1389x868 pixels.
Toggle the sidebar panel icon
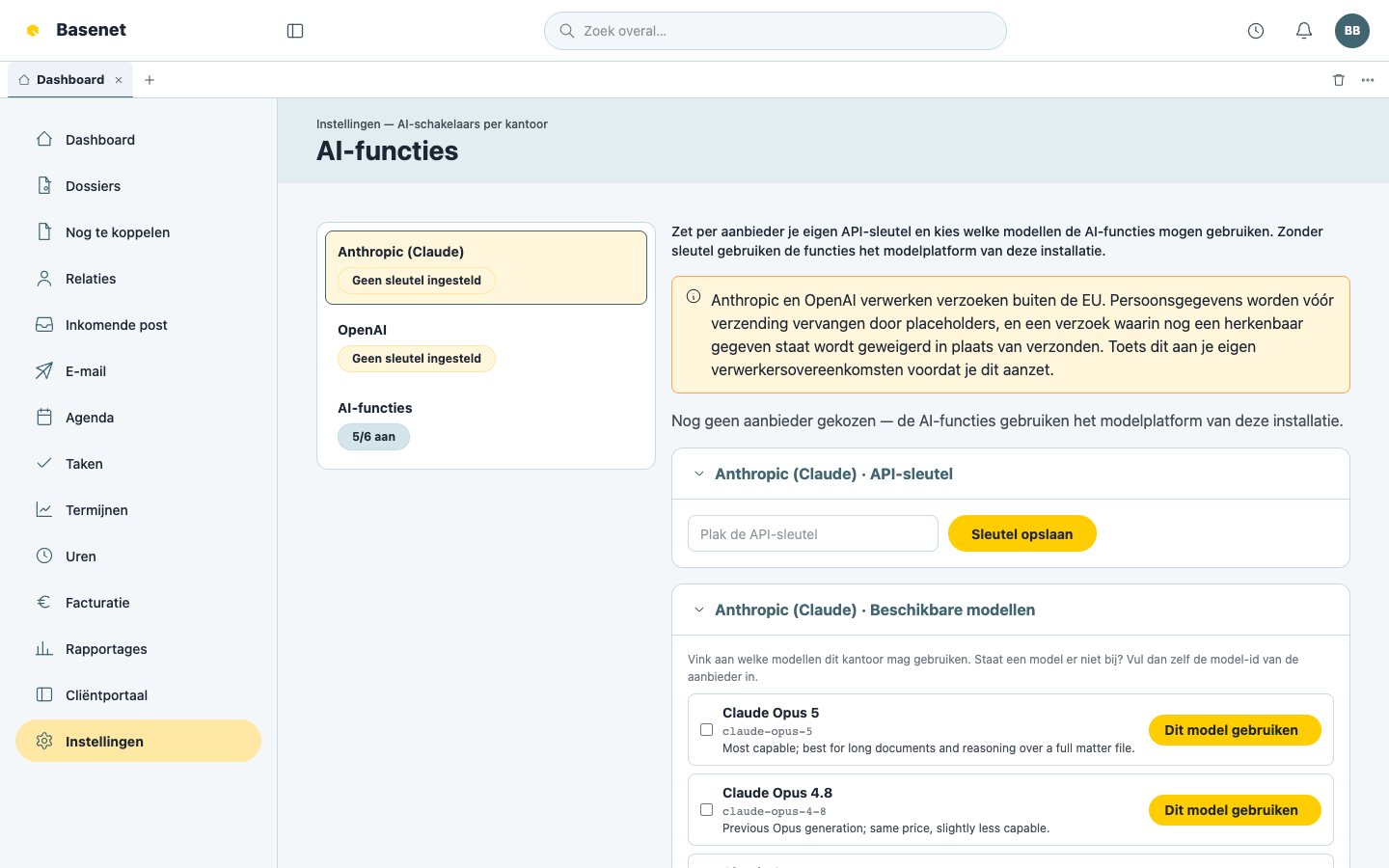(x=295, y=31)
